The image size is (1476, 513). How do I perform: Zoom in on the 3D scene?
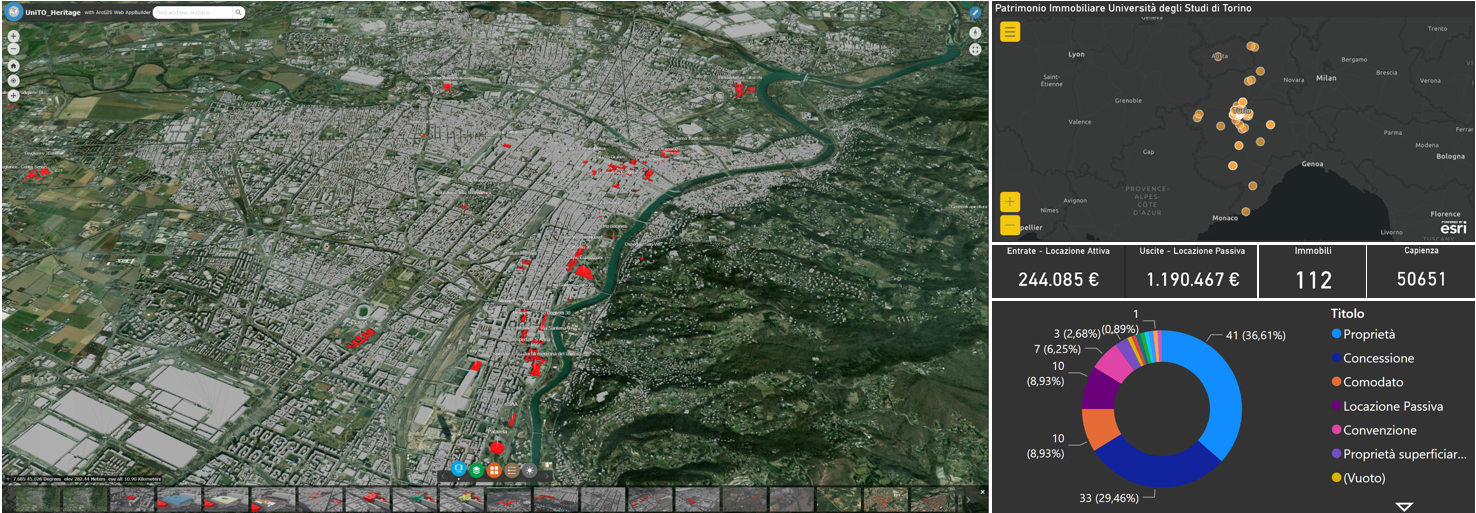(x=13, y=35)
